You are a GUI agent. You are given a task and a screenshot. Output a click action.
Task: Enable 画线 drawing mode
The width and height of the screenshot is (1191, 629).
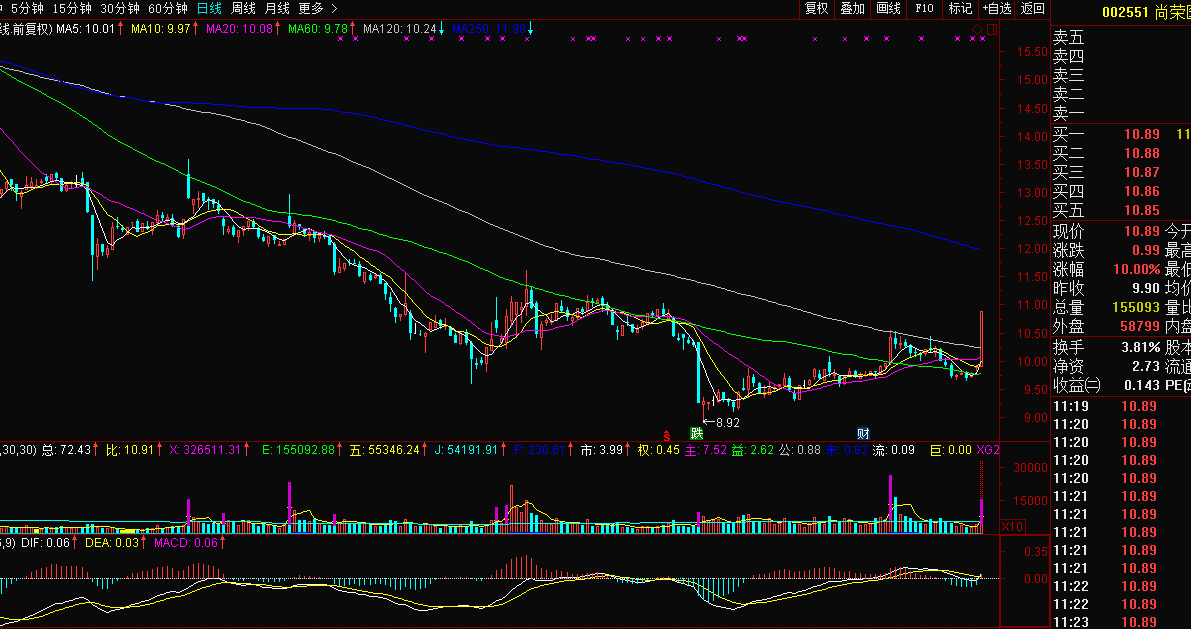coord(888,8)
